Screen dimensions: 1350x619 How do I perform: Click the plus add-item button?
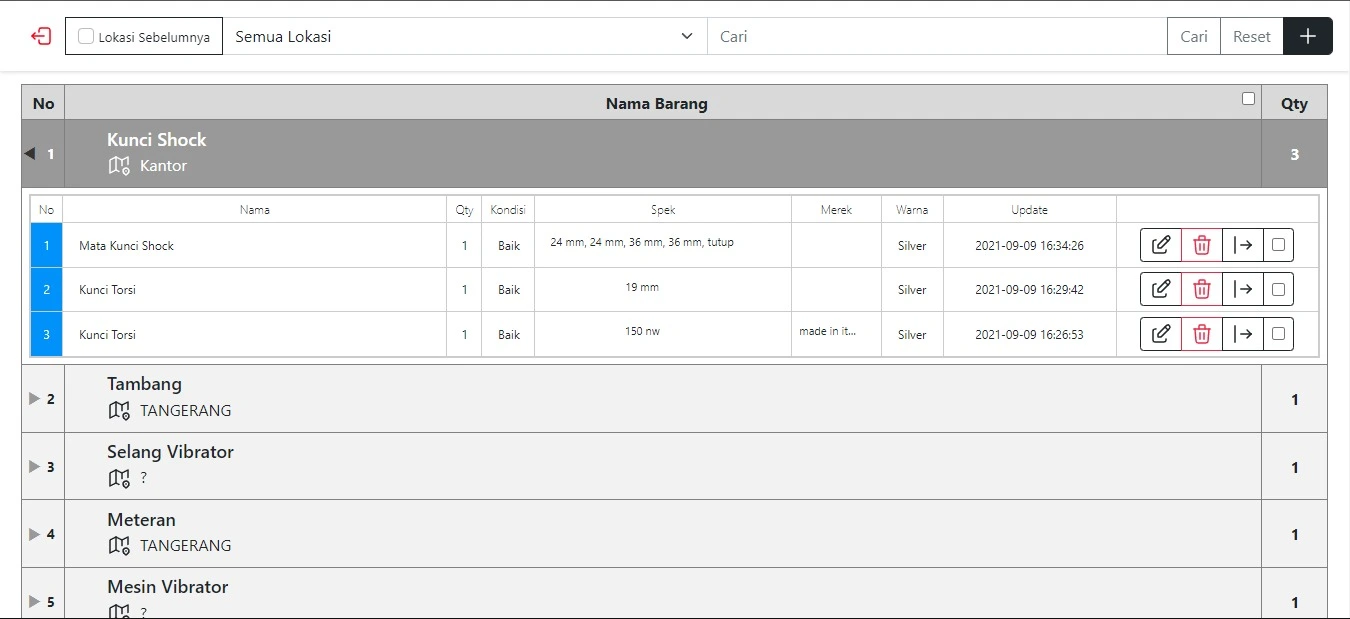click(x=1307, y=37)
